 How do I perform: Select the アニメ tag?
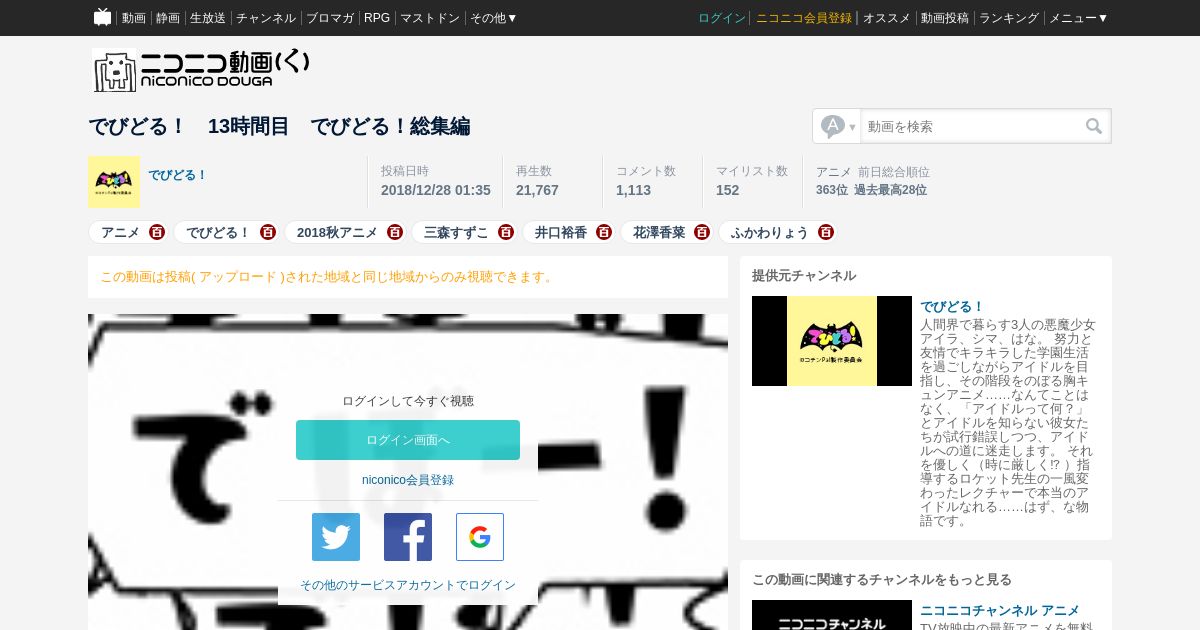[x=120, y=232]
